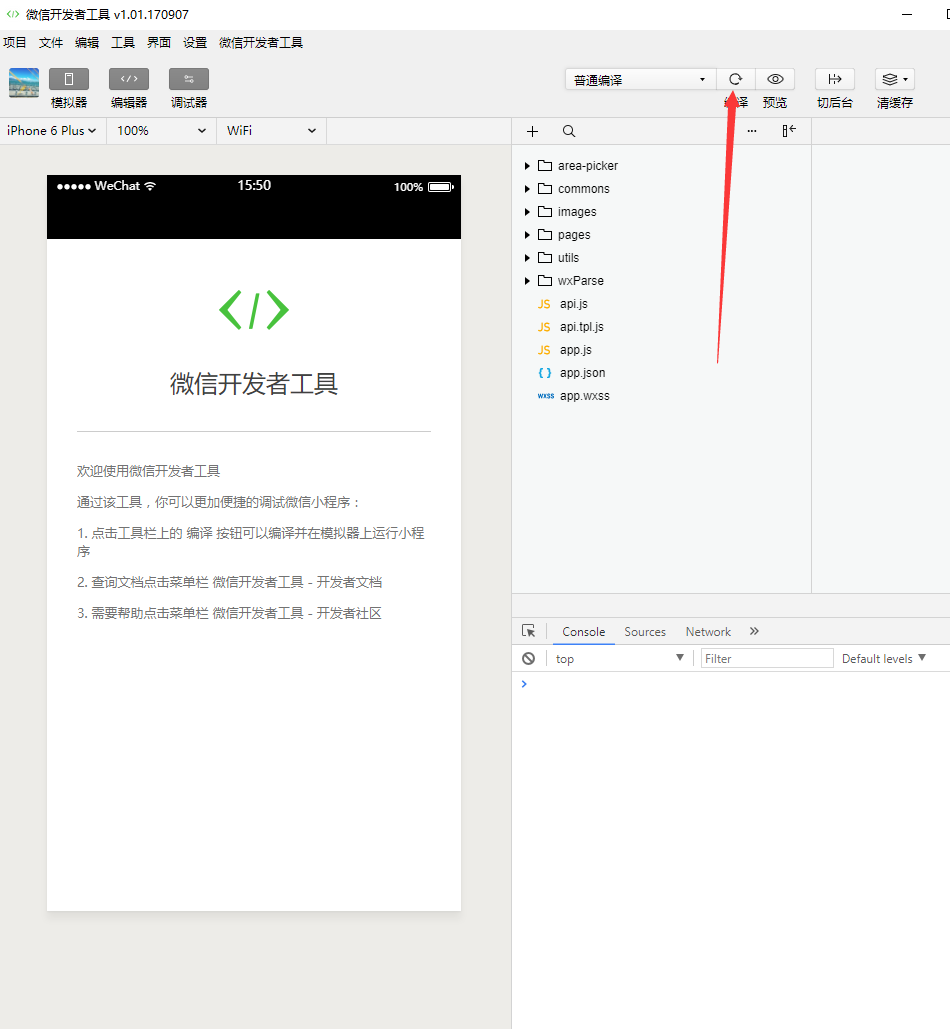Click the wxss icon beside app.wxss

pos(545,396)
